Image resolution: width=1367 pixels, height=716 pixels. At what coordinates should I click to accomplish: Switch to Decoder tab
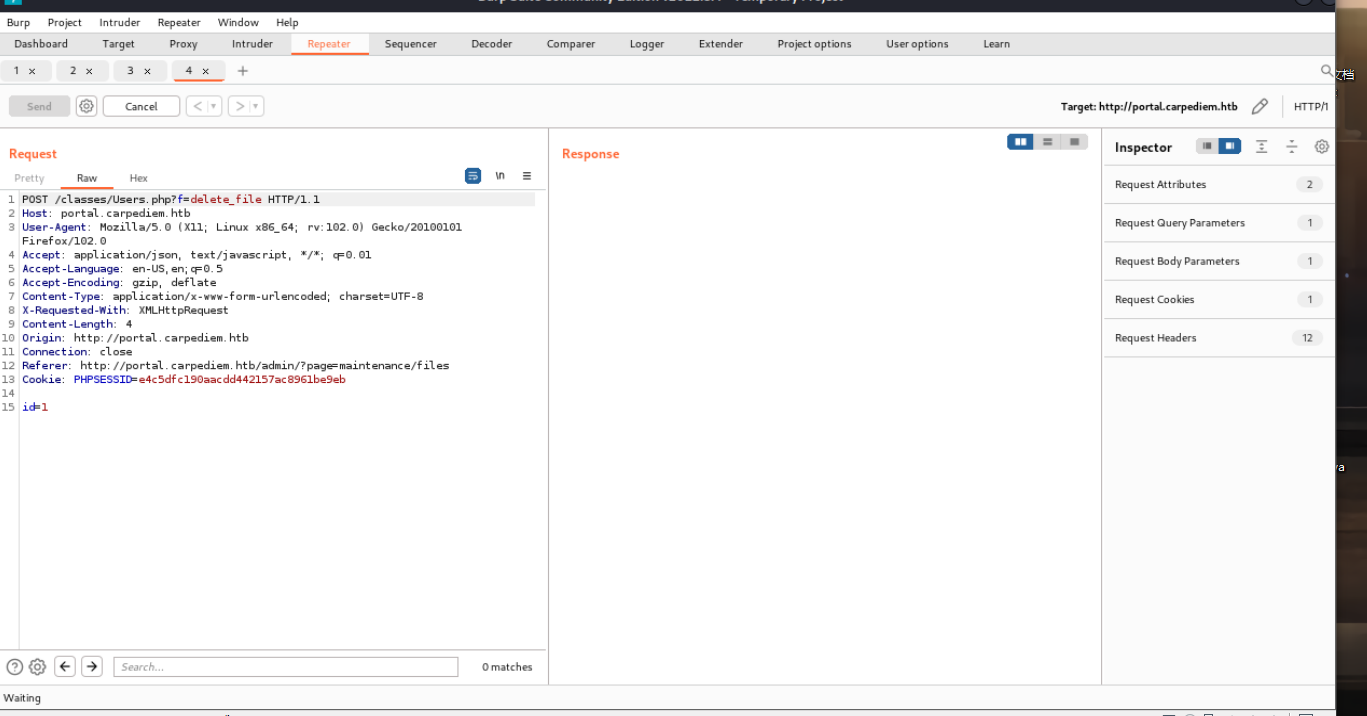point(492,44)
